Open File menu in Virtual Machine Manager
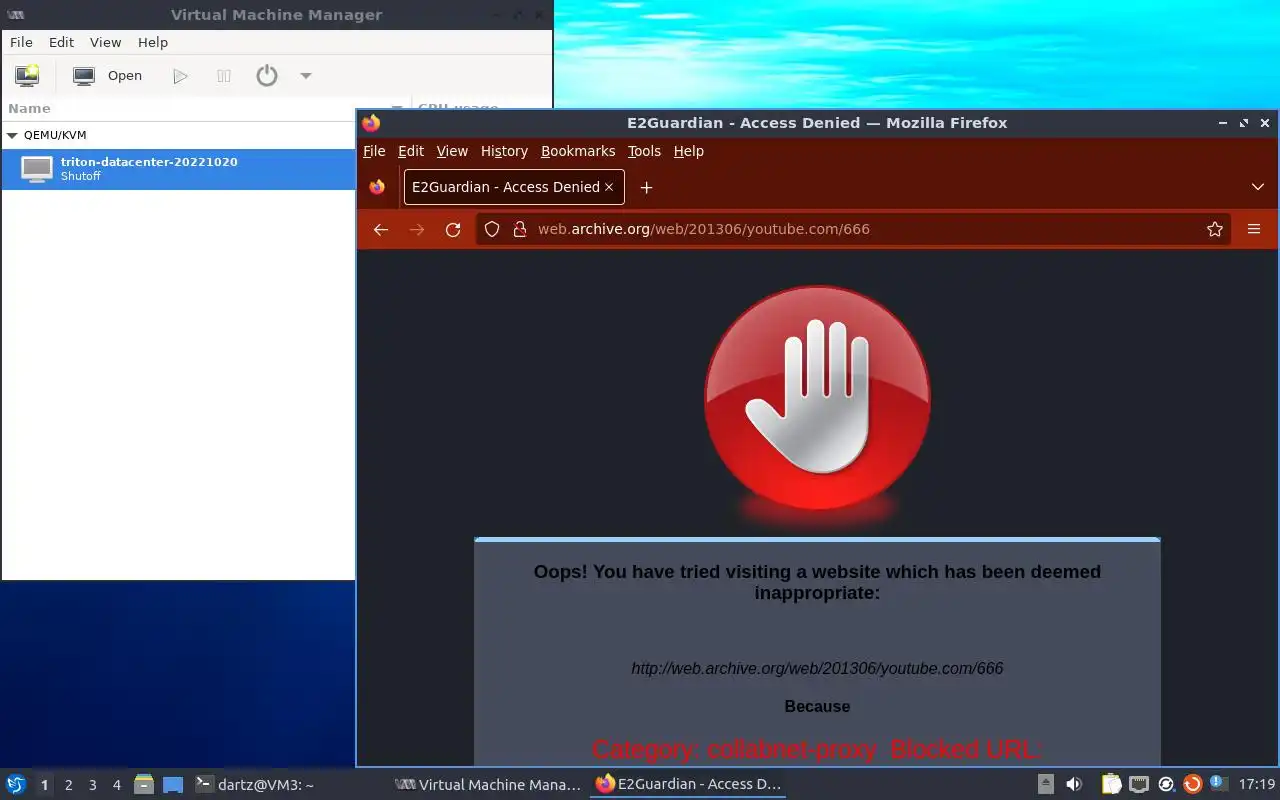 [21, 42]
